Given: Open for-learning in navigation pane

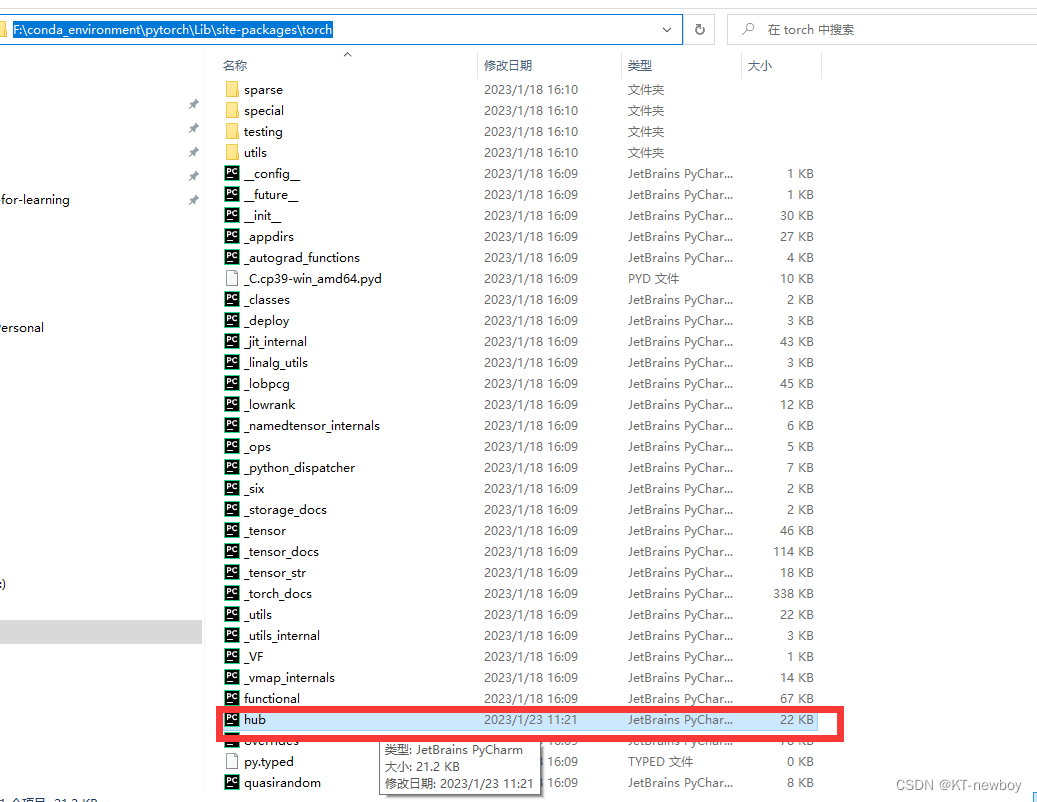Looking at the screenshot, I should pos(35,200).
